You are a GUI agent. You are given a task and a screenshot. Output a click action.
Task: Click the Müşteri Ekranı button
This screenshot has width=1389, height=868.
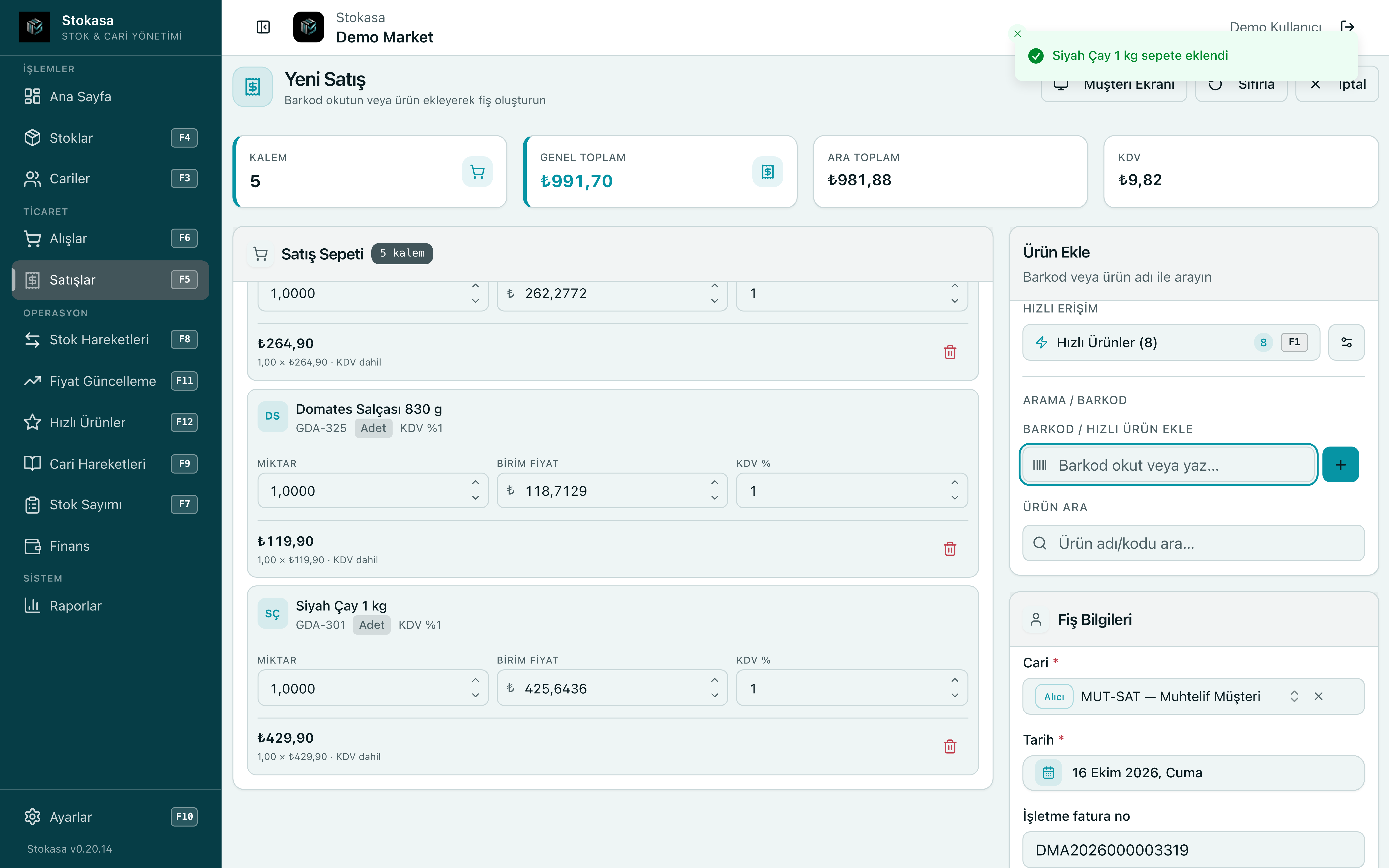click(1114, 84)
